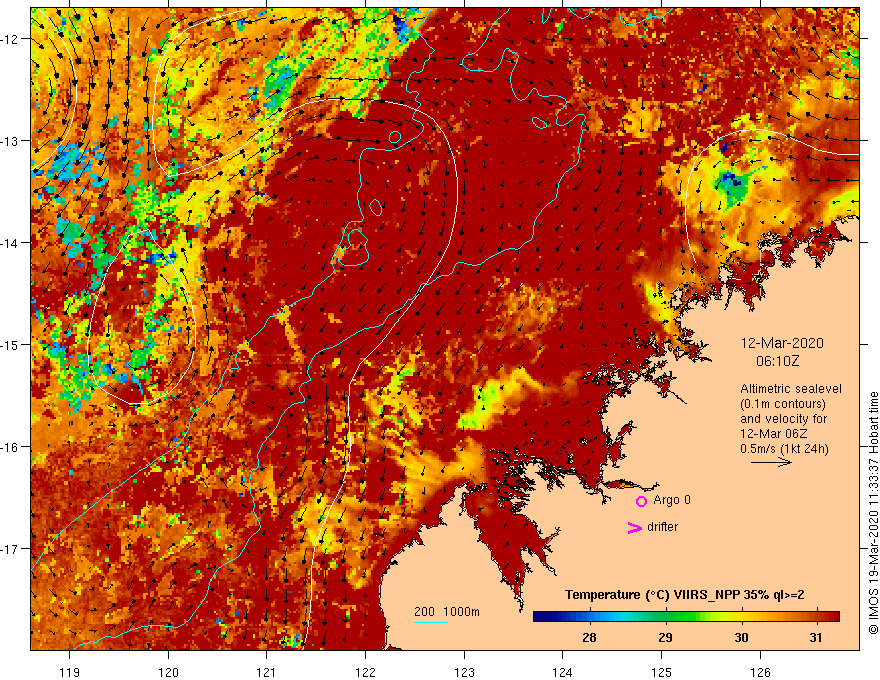880x680 pixels.
Task: Click the '-16' latitude axis label
Action: coord(11,447)
